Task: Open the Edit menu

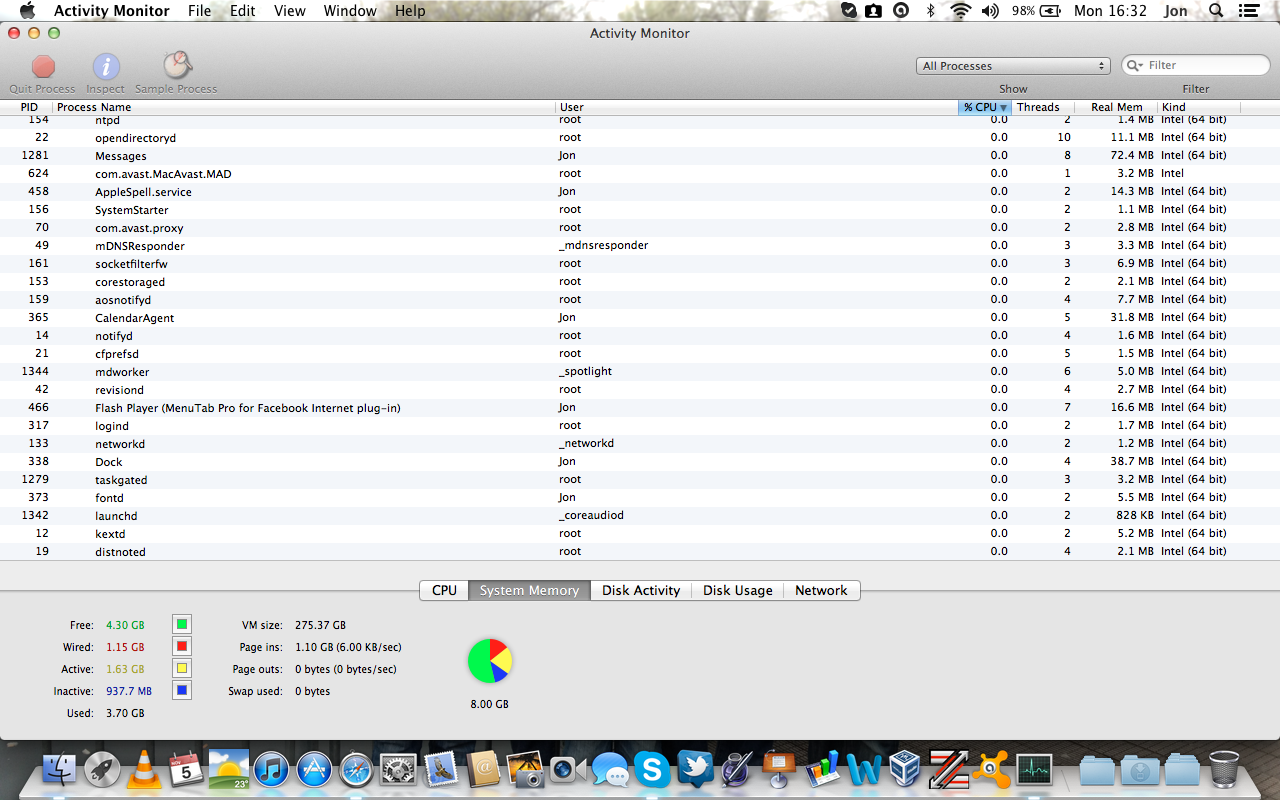Action: point(243,11)
